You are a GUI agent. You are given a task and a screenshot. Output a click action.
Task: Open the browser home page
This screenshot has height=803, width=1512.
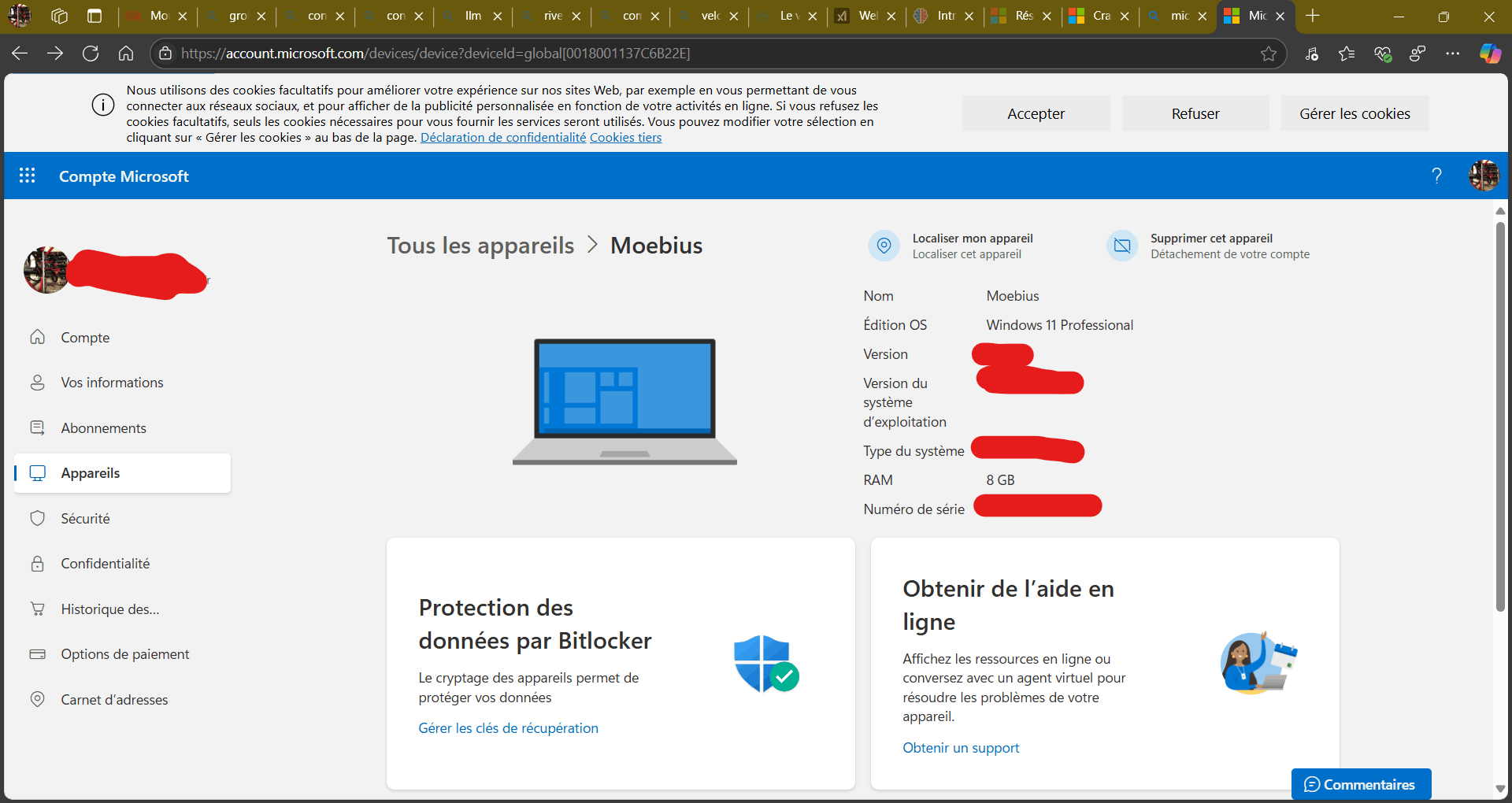(x=126, y=54)
